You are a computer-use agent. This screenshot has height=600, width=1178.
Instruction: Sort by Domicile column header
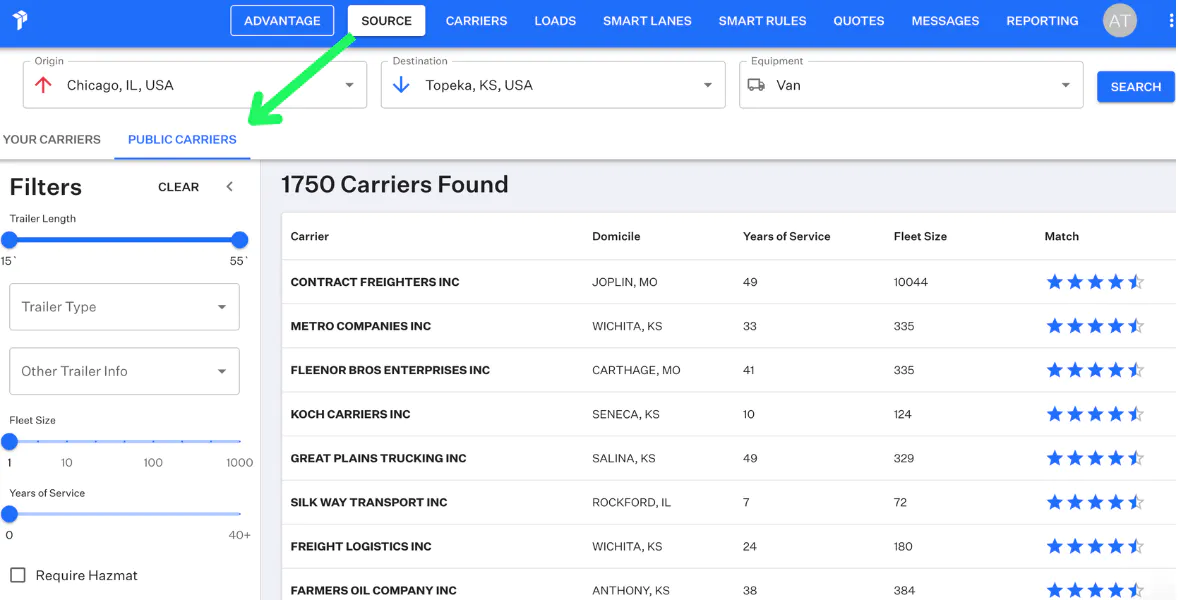click(x=616, y=237)
